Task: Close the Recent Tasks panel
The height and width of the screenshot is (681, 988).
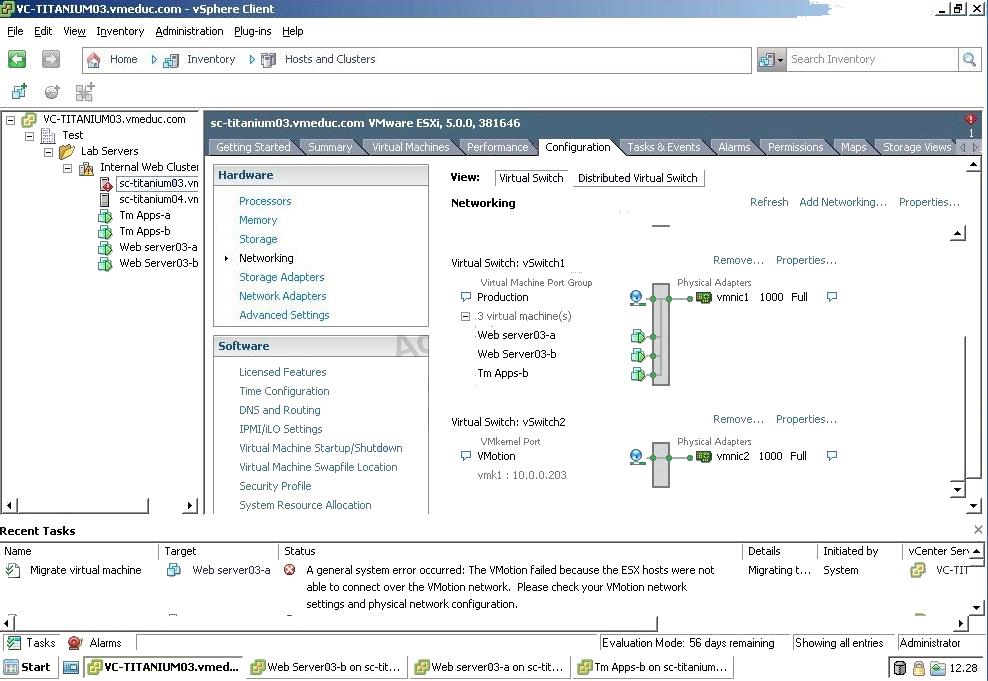Action: pyautogui.click(x=978, y=530)
